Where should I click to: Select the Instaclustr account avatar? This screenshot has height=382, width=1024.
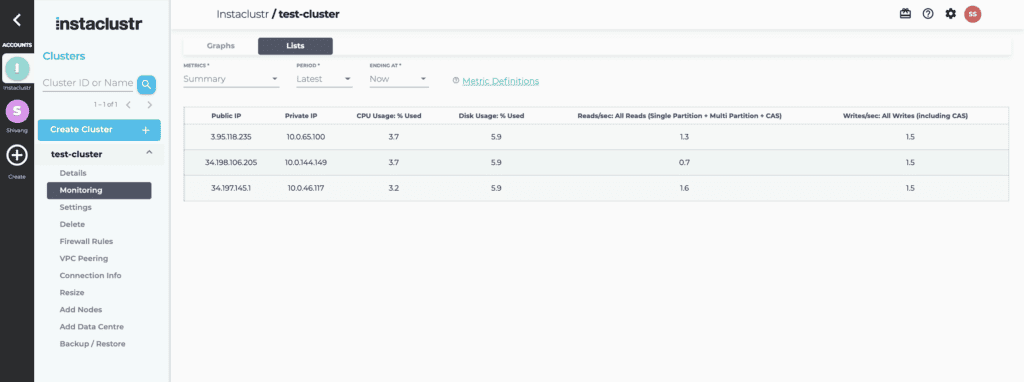[x=17, y=68]
